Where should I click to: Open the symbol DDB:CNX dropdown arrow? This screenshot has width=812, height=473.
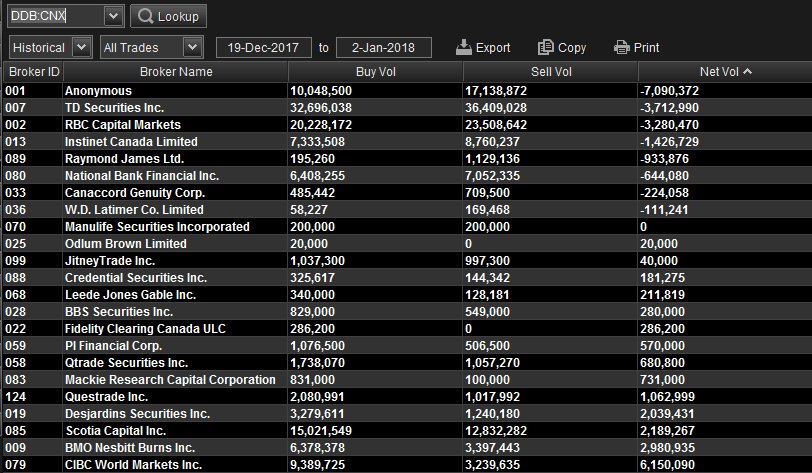(113, 16)
